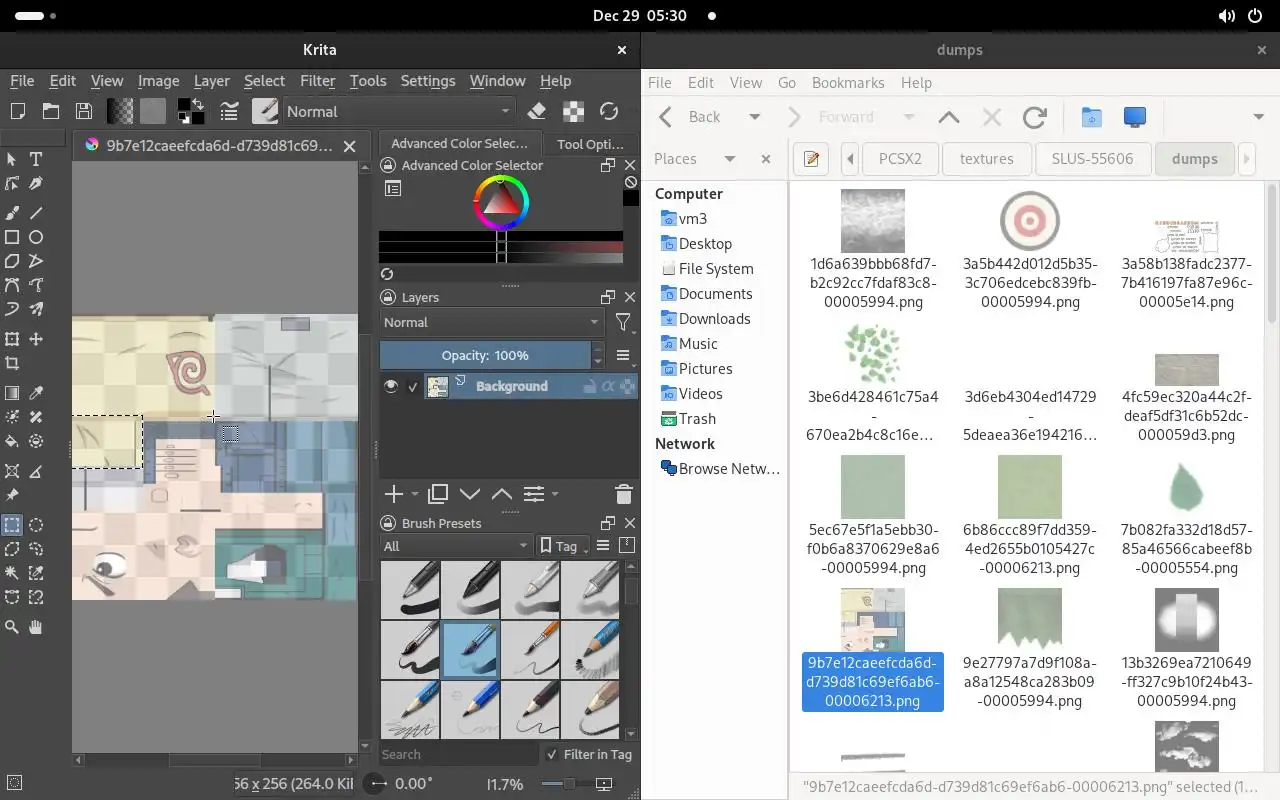Open Krita Settings menu
Screen dimensions: 1280x800
pyautogui.click(x=428, y=81)
